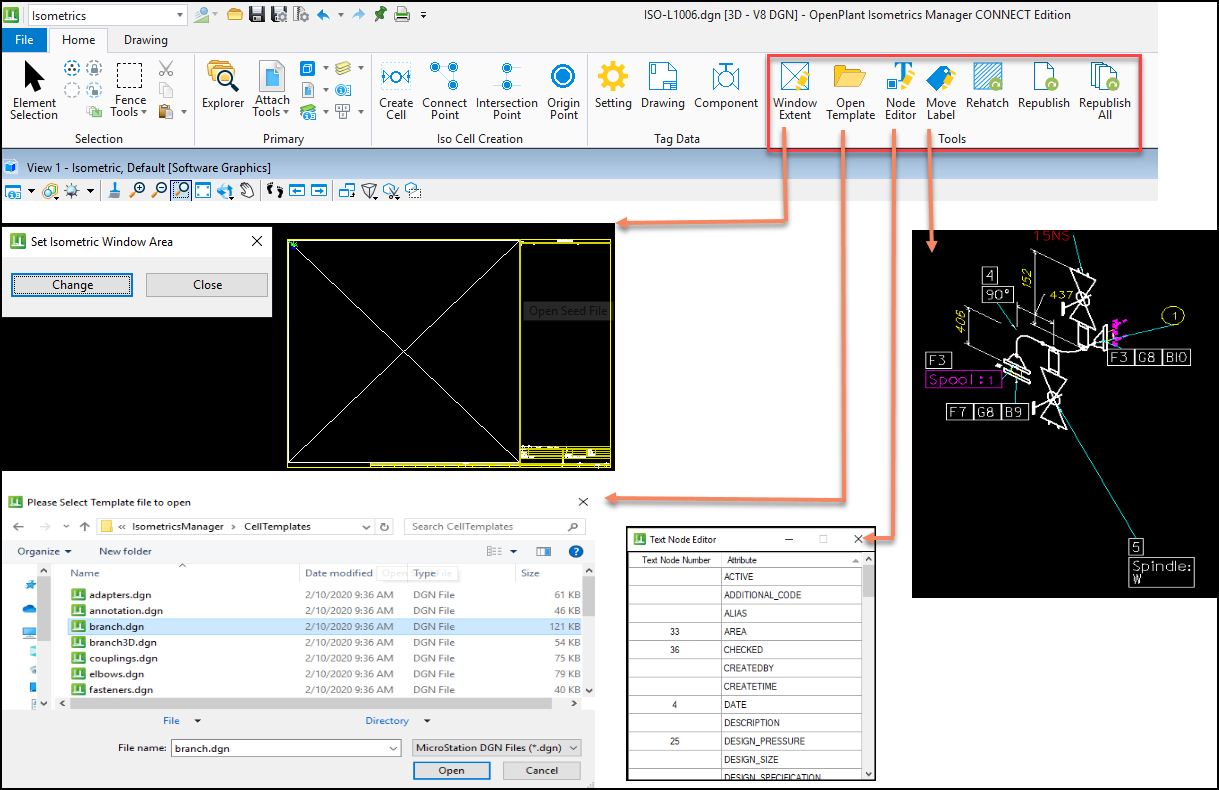Open the File menu tab

24,39
